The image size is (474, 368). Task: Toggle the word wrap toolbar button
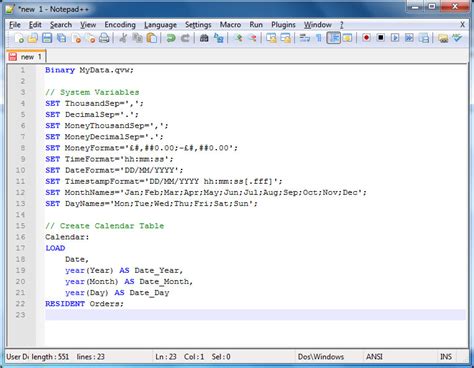click(x=304, y=38)
